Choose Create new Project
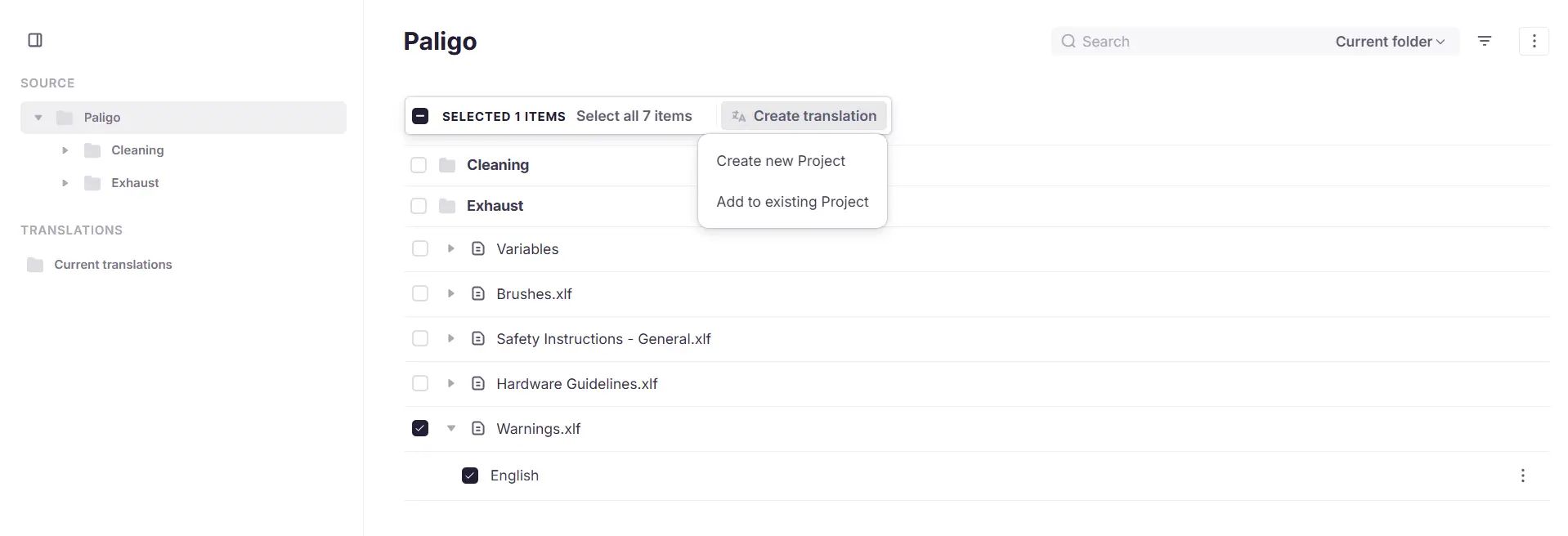Screen dimensions: 1568x536 pyautogui.click(x=781, y=161)
